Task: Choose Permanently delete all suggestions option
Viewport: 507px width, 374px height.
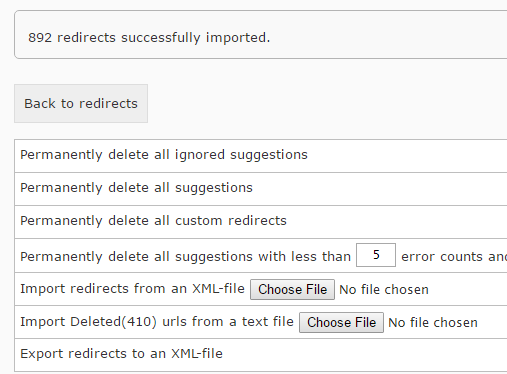Action: [x=136, y=188]
